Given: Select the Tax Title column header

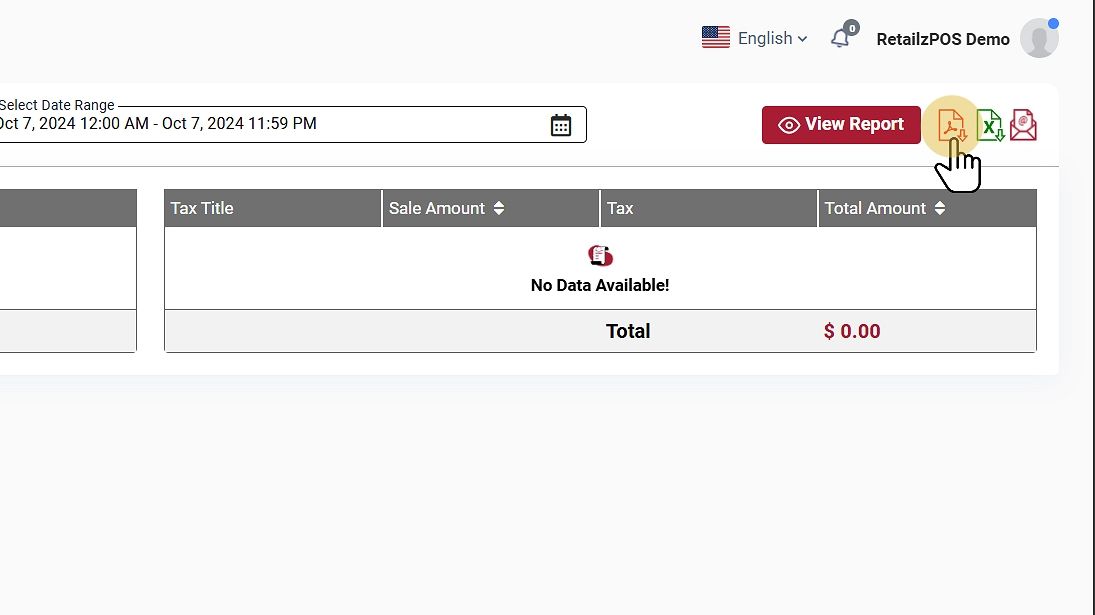Looking at the screenshot, I should click(202, 208).
